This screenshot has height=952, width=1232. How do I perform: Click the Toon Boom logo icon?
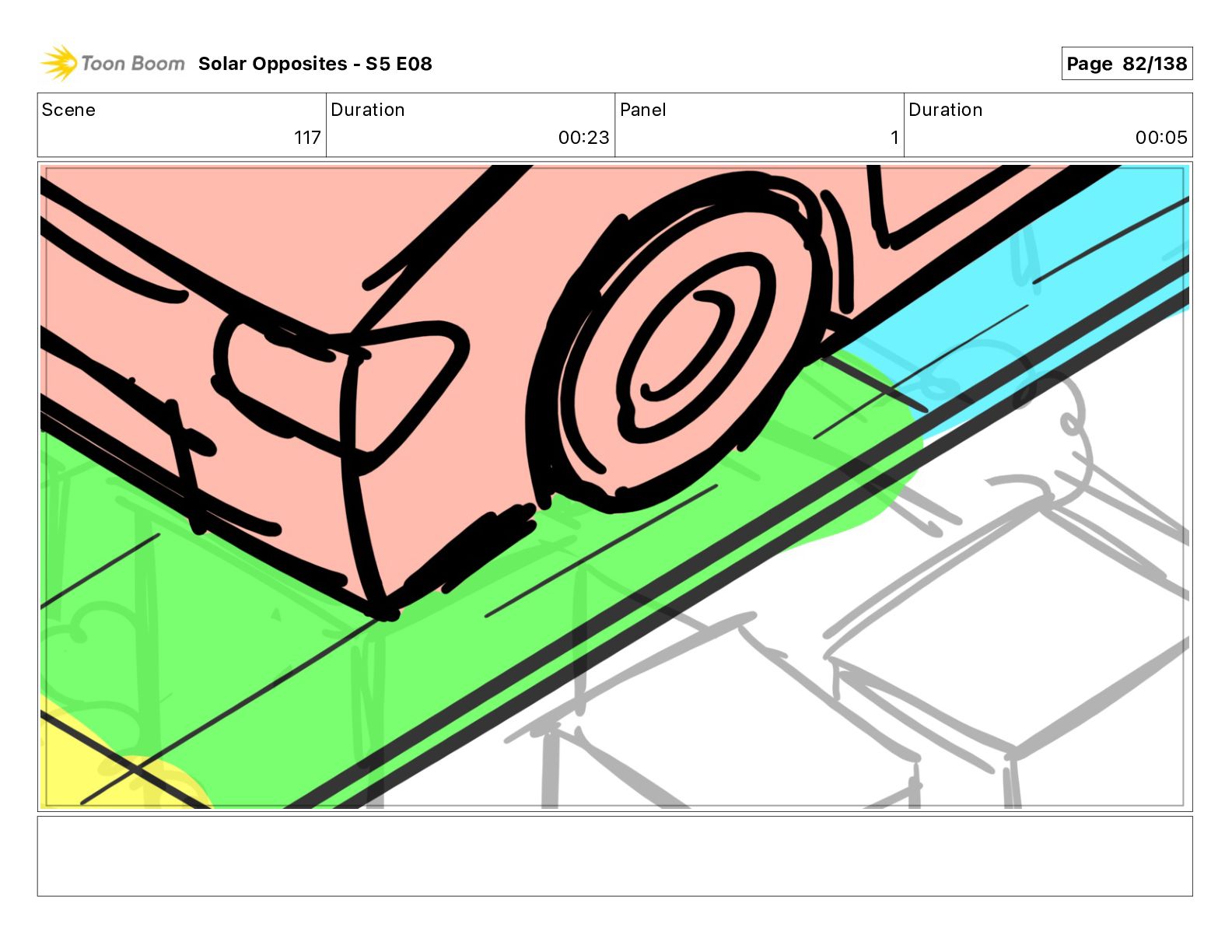[59, 63]
